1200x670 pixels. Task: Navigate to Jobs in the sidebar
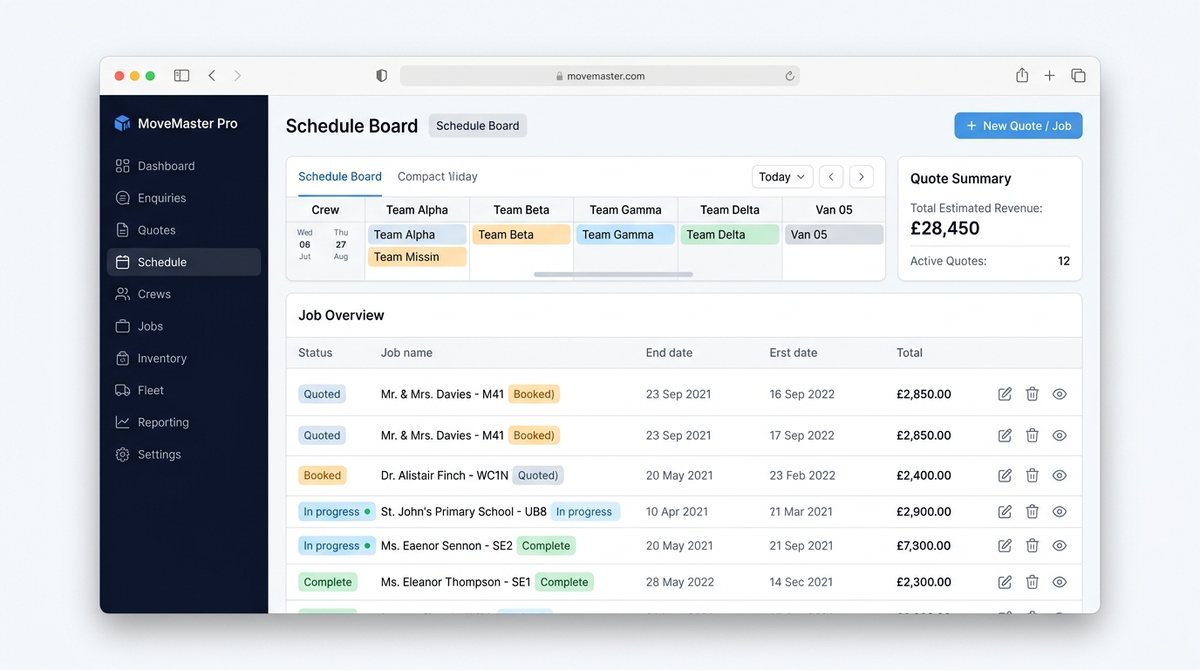(184, 326)
